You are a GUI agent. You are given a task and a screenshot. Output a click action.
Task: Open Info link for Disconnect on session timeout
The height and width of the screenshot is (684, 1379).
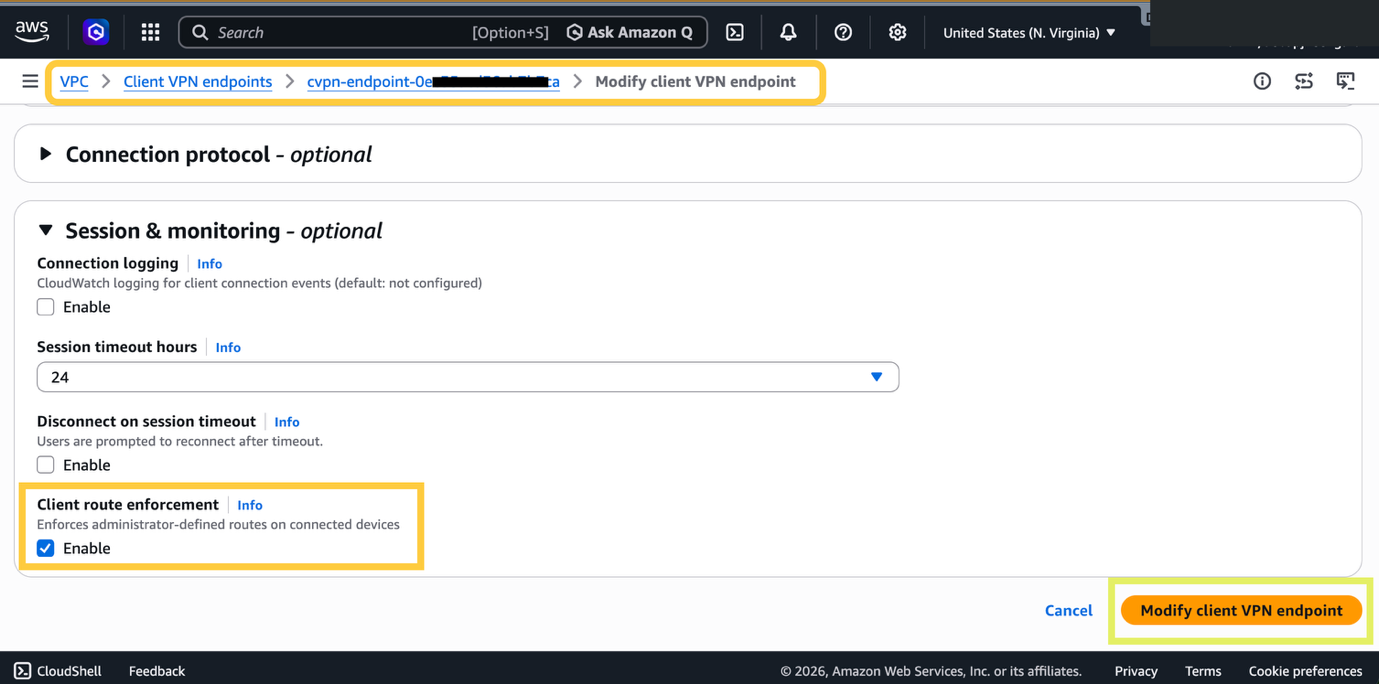(287, 422)
